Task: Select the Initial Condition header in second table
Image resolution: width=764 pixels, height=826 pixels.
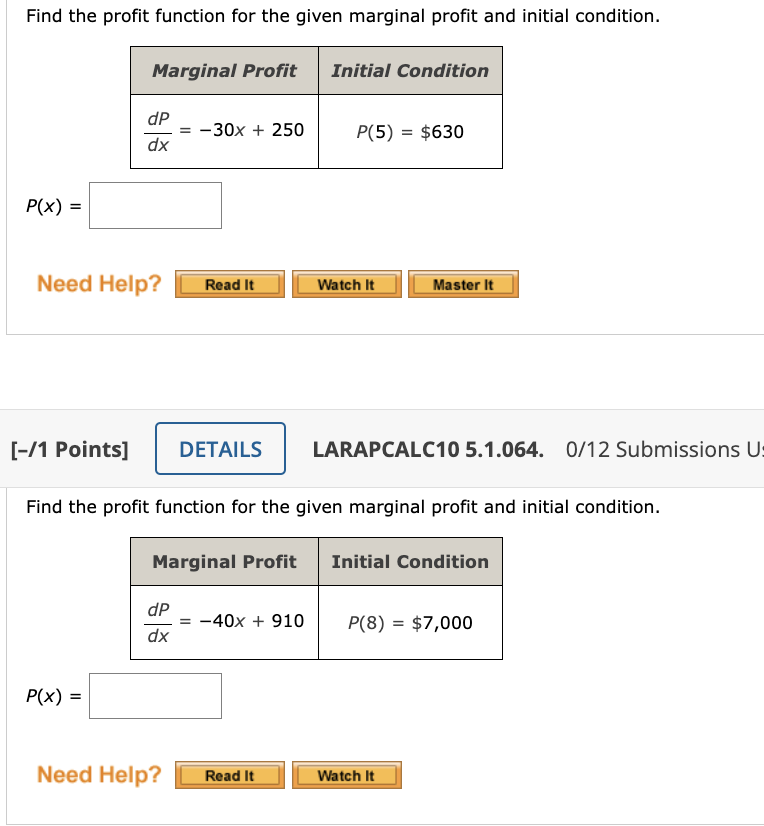Action: coord(410,561)
